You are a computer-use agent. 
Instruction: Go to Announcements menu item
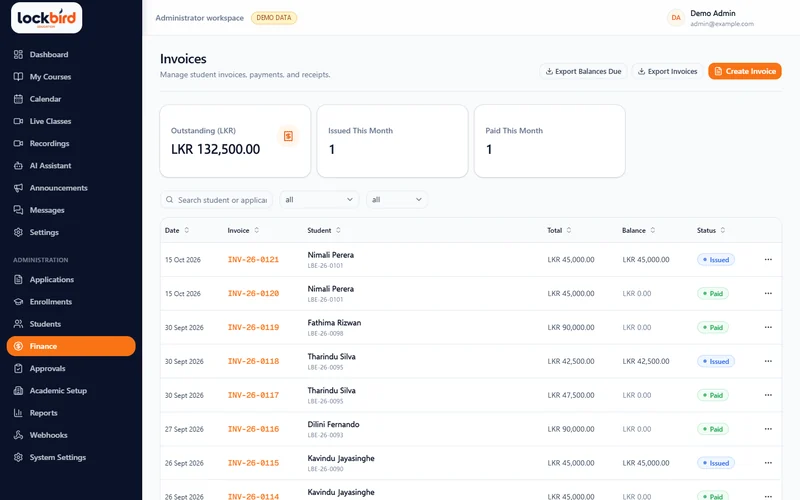pos(71,188)
